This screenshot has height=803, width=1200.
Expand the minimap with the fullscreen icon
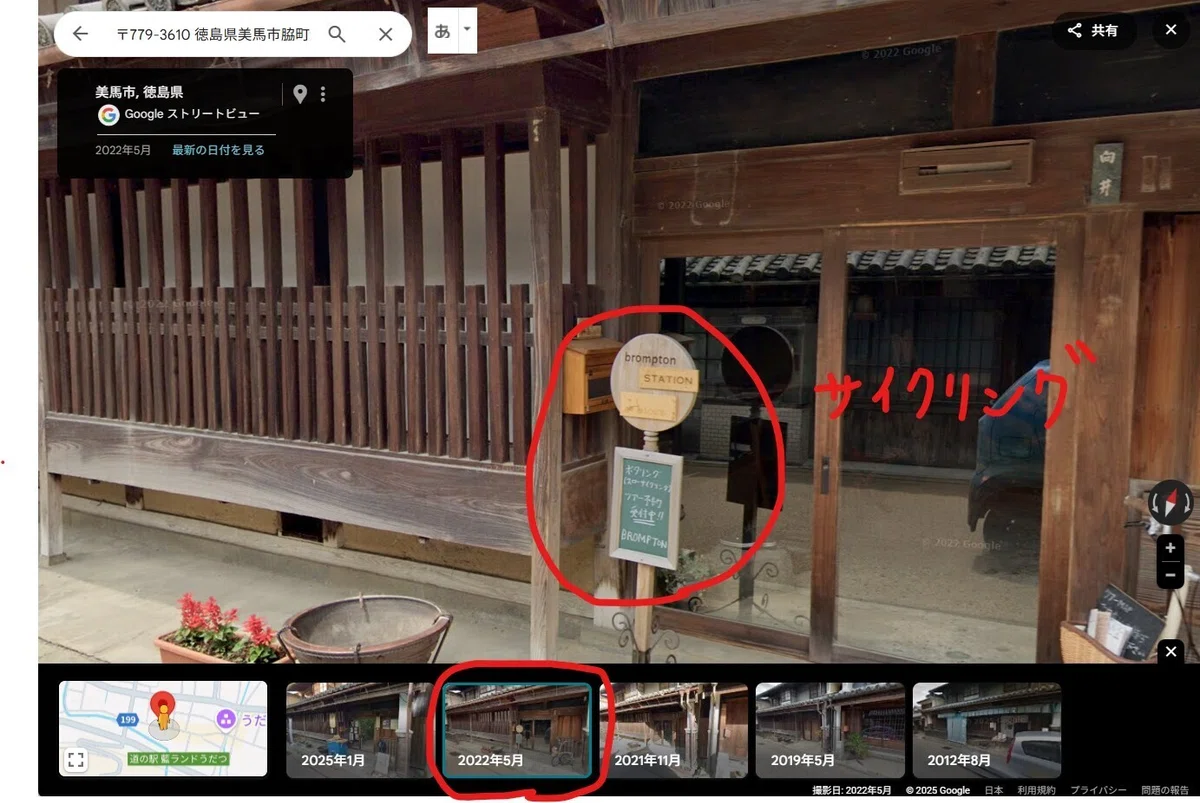75,760
